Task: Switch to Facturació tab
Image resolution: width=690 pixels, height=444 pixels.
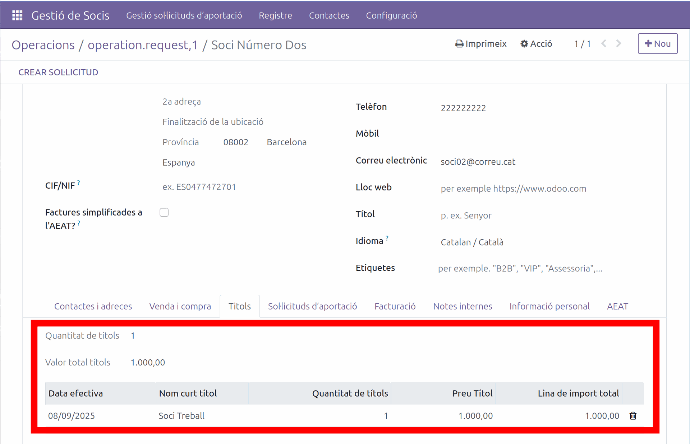Action: click(394, 306)
